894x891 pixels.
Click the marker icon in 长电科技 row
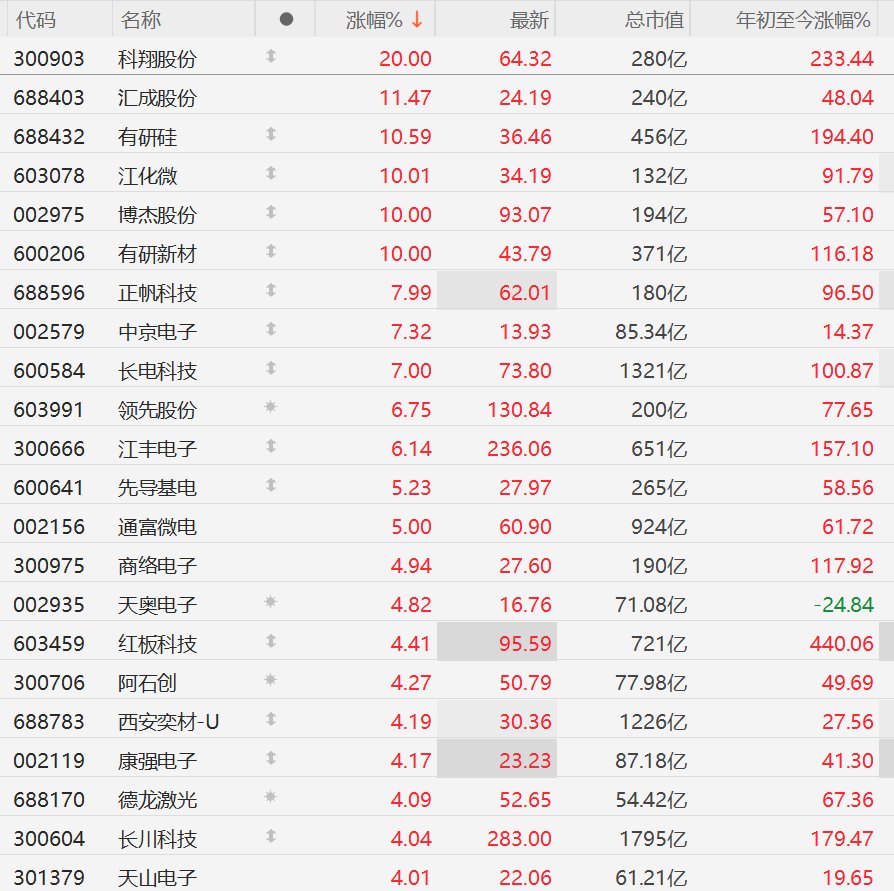coord(271,368)
